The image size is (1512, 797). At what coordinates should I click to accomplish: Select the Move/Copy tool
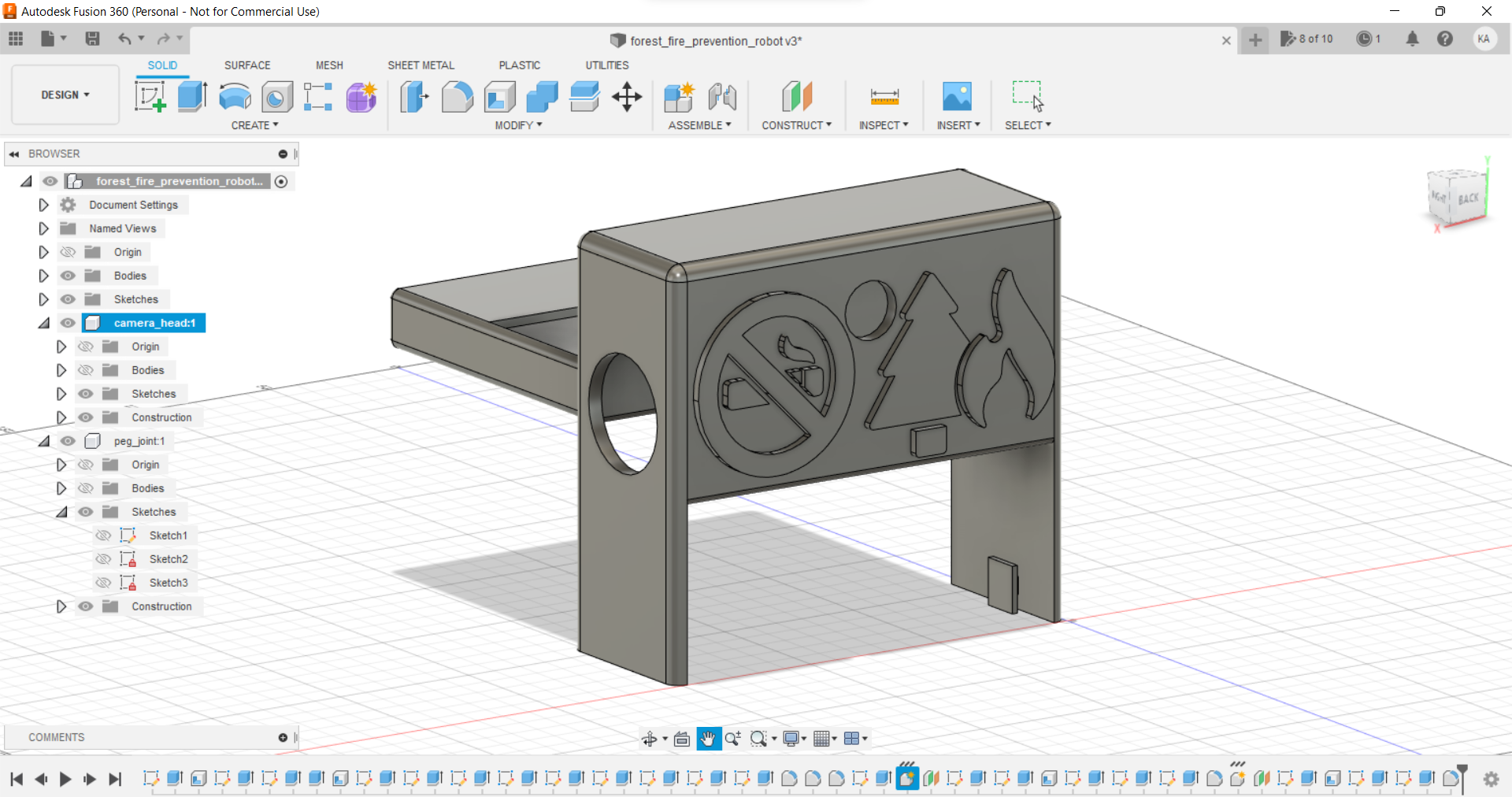626,96
